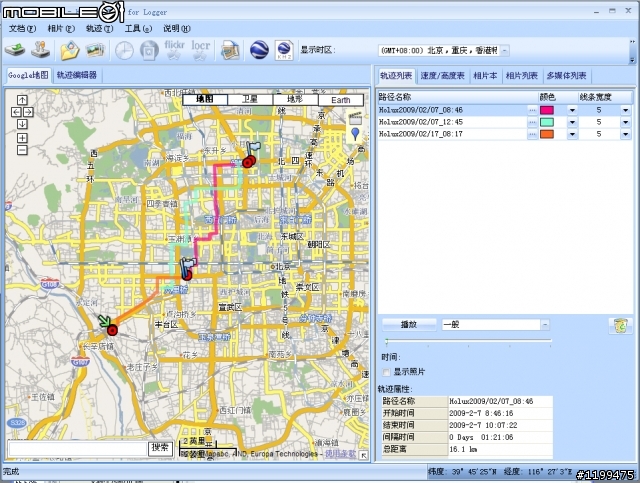Open Google Earth globe icon
Screen dimensions: 640x483
259,50
